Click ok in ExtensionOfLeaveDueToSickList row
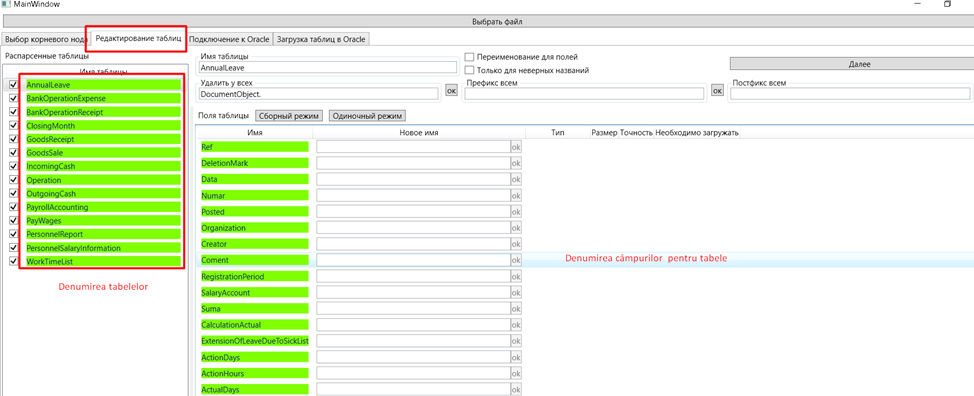Viewport: 974px width, 396px height. click(516, 341)
